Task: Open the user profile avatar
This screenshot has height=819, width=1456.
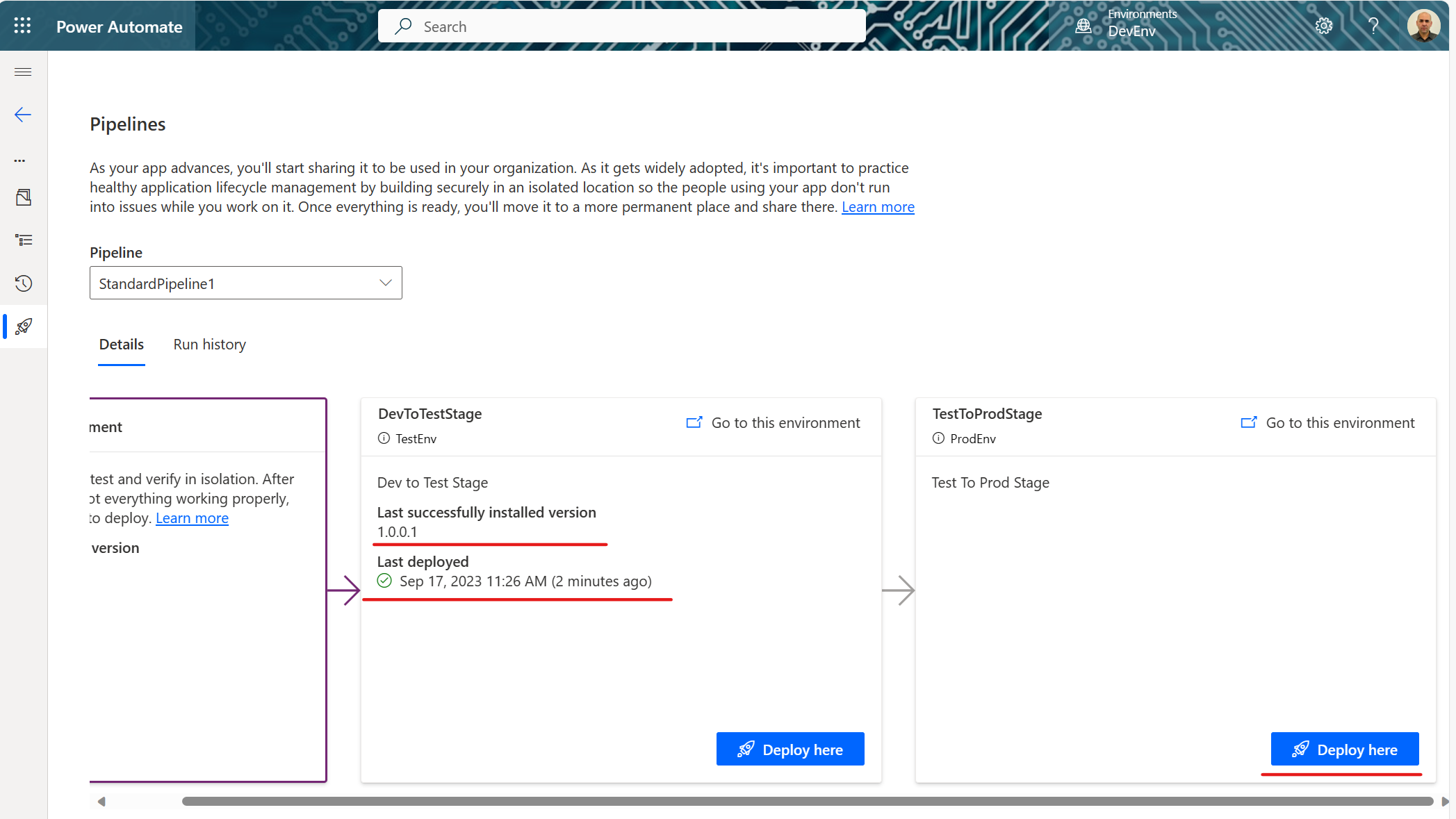Action: (x=1423, y=26)
